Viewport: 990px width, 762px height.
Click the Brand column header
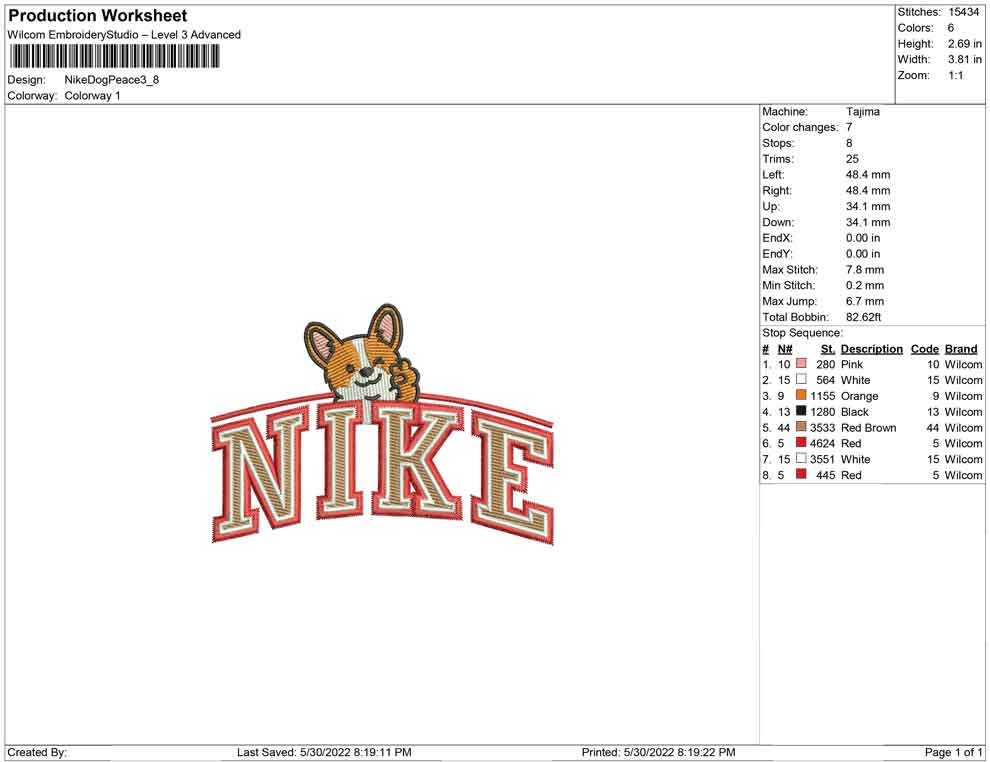(x=961, y=349)
